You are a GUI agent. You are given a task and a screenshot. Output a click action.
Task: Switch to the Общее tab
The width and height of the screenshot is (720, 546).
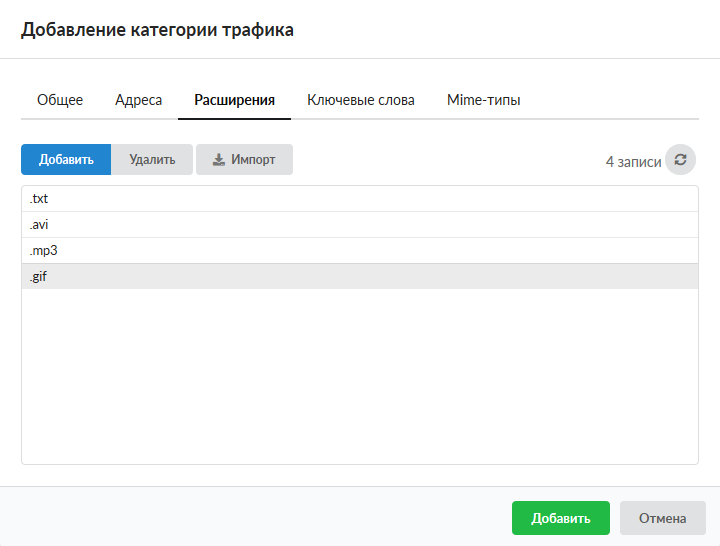(x=60, y=100)
